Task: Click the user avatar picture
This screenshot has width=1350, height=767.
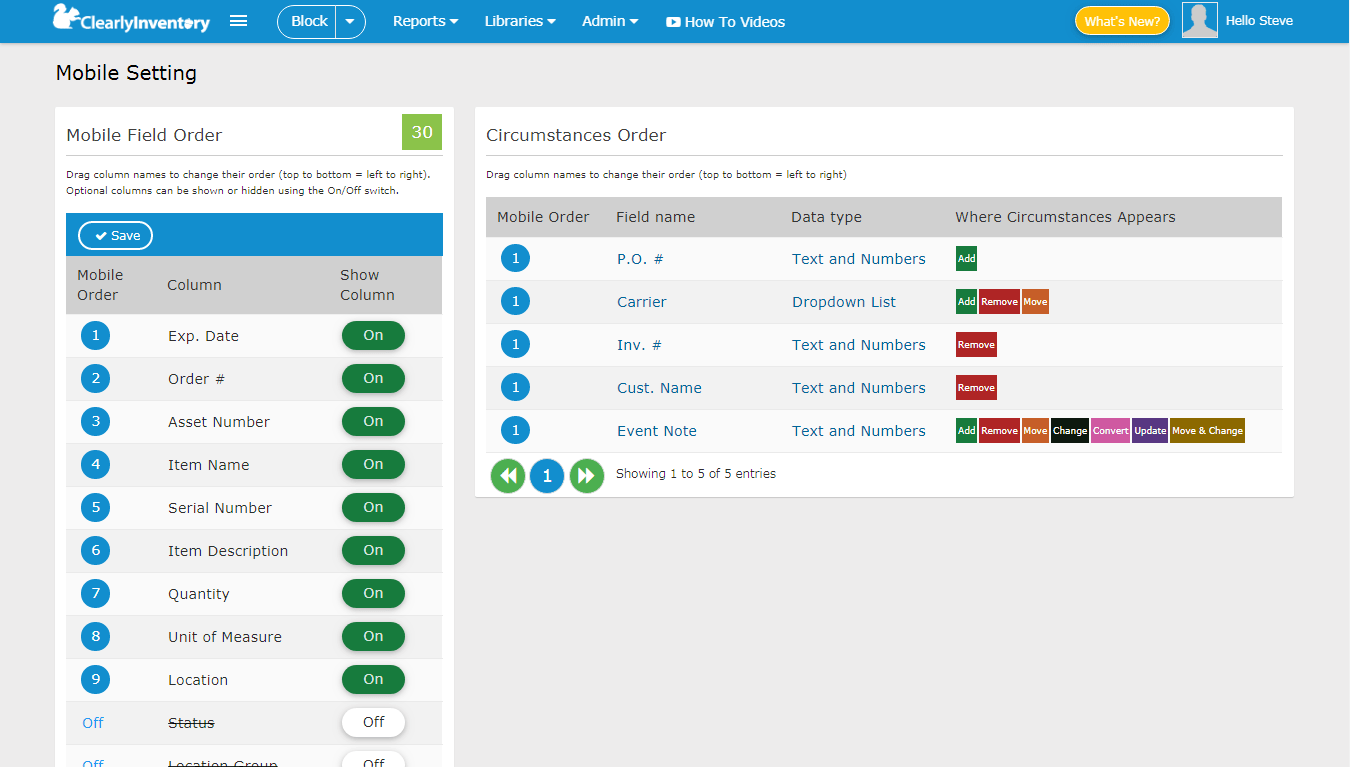Action: [x=1199, y=21]
